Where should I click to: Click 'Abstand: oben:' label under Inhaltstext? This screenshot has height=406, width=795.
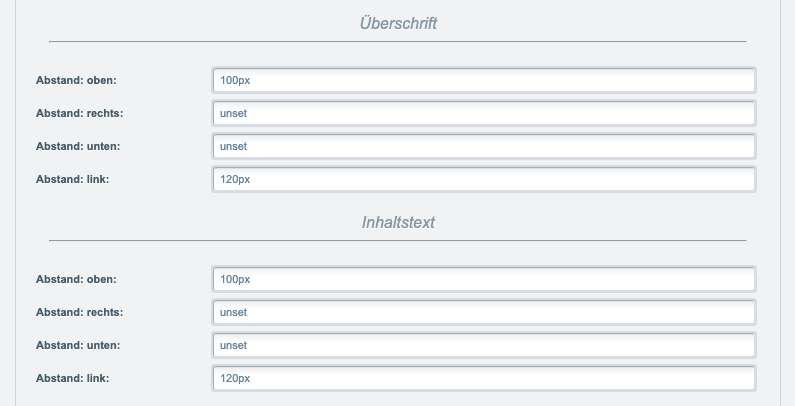coord(76,279)
